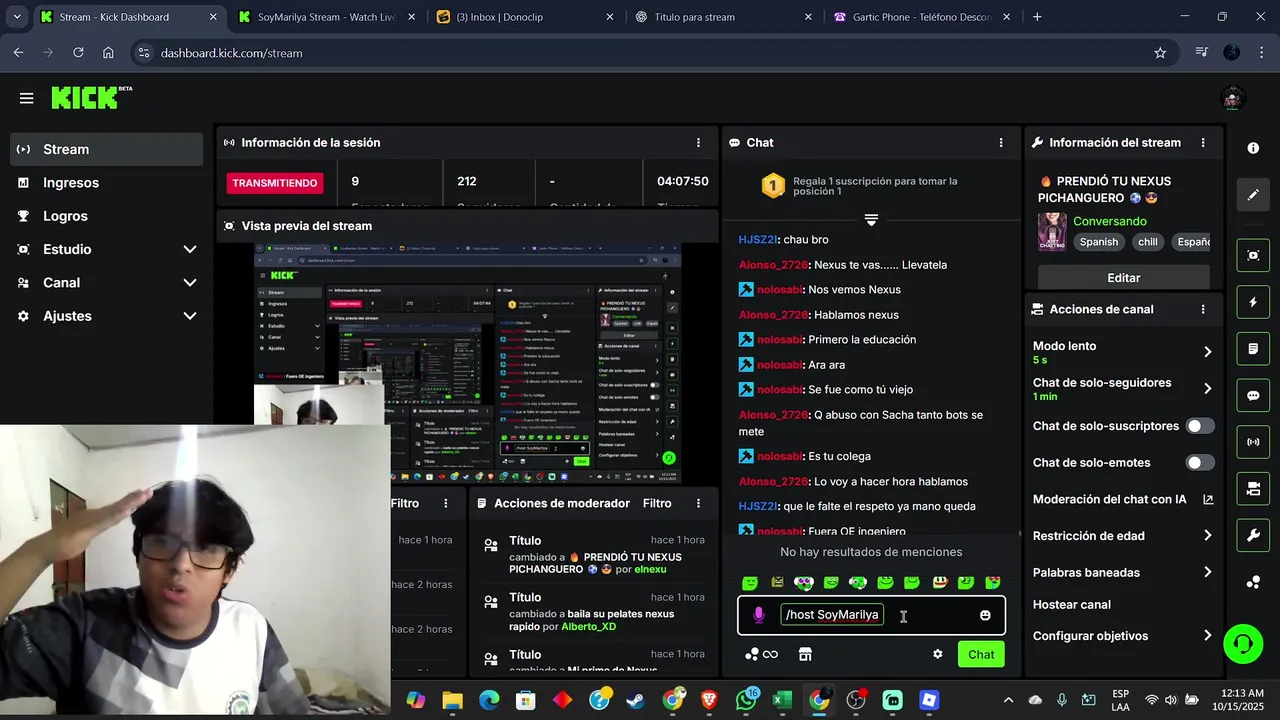Open the green headset support button
Image resolution: width=1280 pixels, height=720 pixels.
pyautogui.click(x=1243, y=643)
